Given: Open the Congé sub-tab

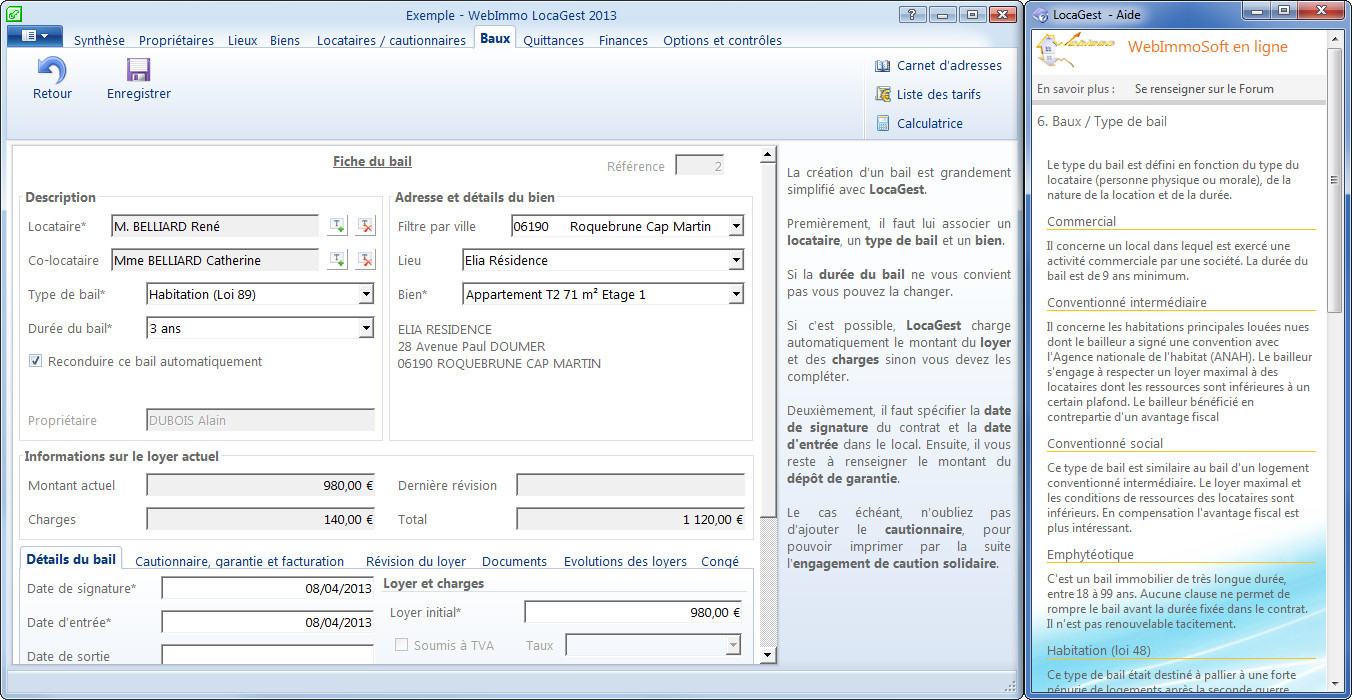Looking at the screenshot, I should click(720, 561).
